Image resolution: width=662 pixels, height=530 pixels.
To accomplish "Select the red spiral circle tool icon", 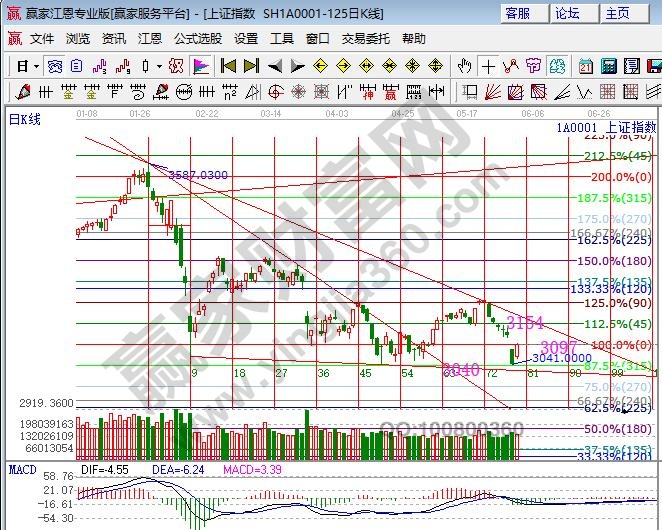I will coord(275,92).
